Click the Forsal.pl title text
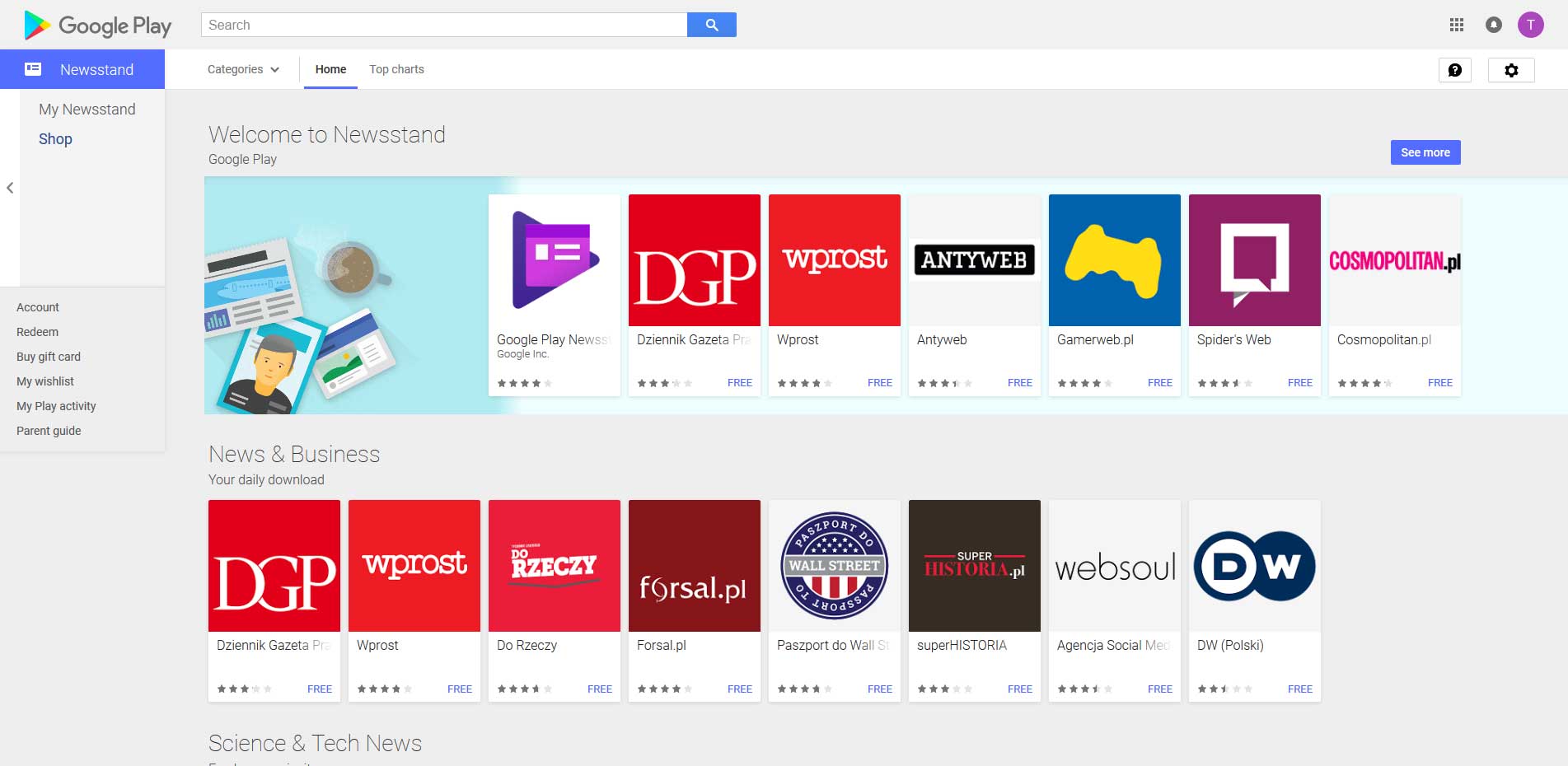Image resolution: width=1568 pixels, height=766 pixels. click(662, 646)
